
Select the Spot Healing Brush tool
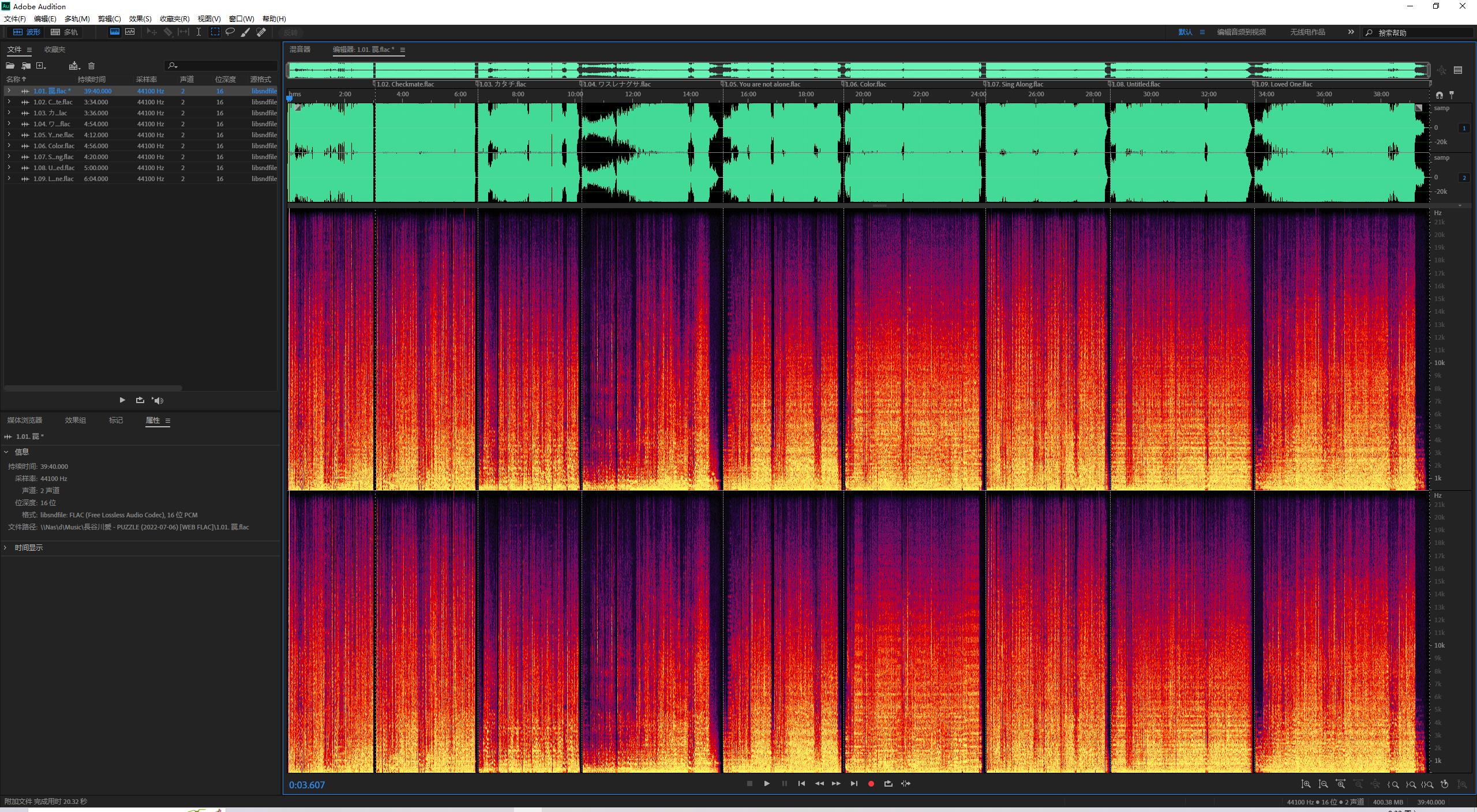(x=261, y=32)
